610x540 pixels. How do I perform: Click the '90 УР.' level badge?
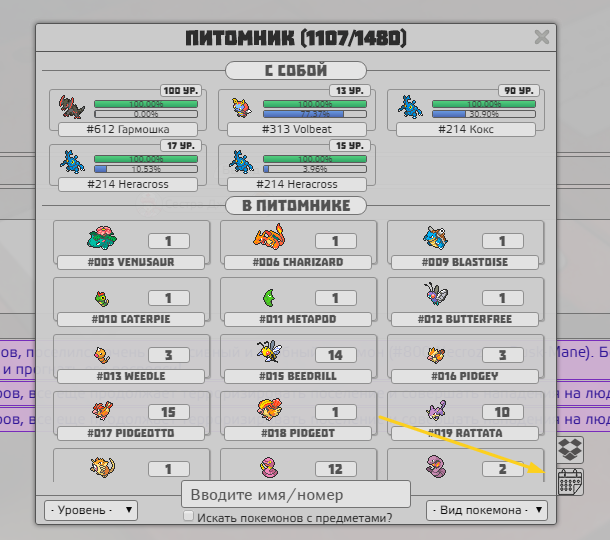(x=519, y=91)
